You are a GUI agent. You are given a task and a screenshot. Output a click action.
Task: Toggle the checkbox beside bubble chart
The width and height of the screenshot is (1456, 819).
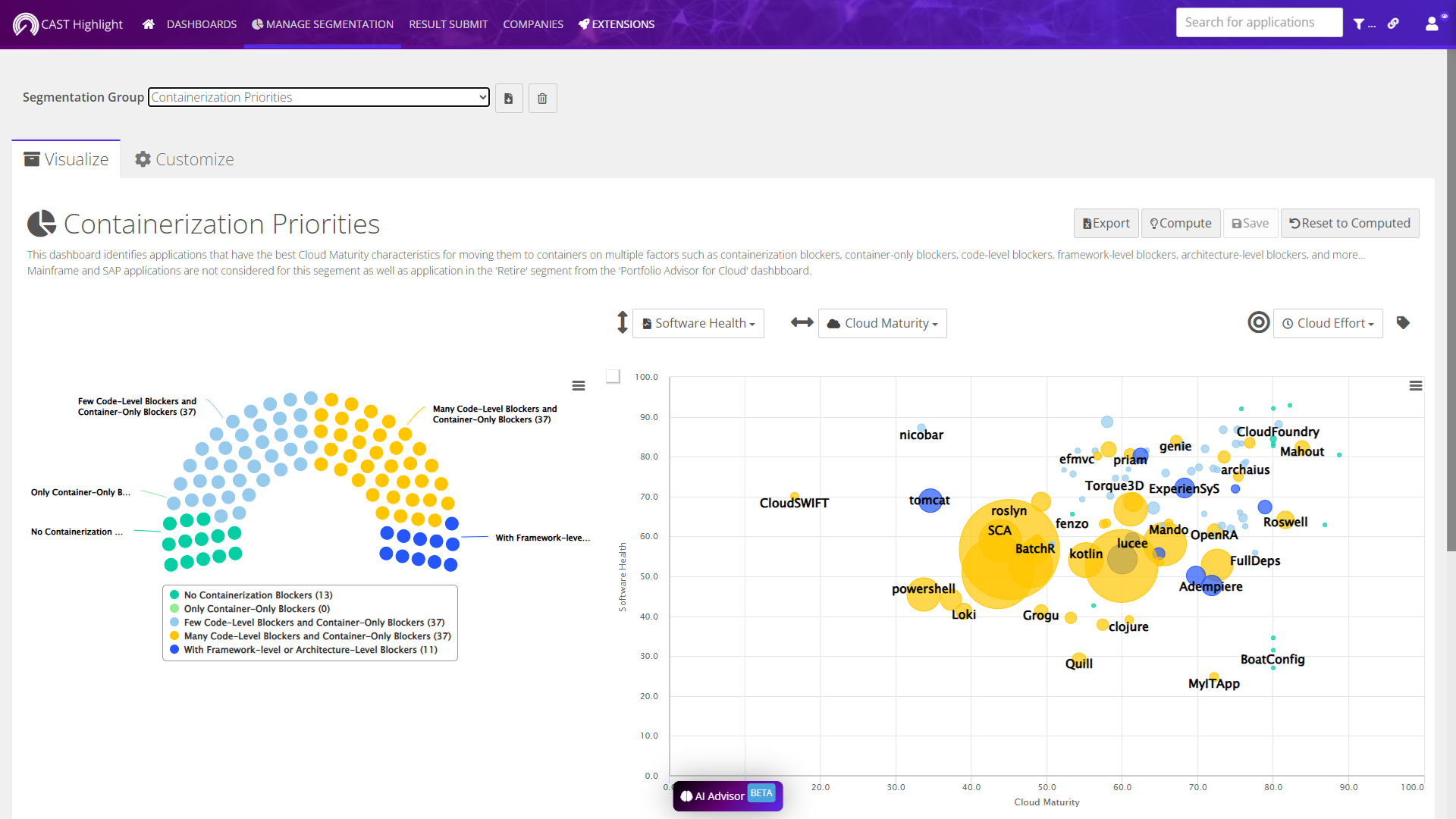(x=613, y=376)
